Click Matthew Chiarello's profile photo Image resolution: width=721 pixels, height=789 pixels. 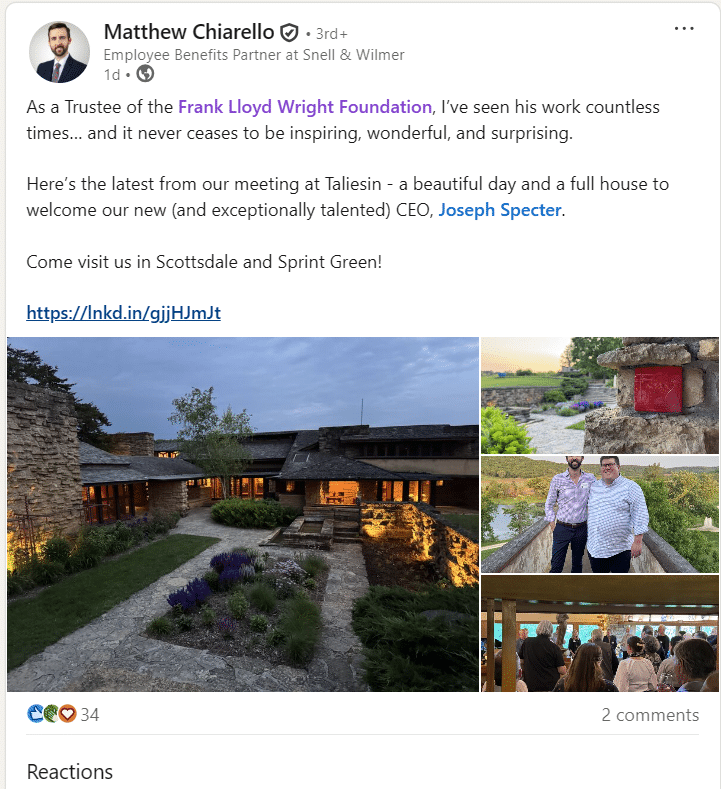59,52
